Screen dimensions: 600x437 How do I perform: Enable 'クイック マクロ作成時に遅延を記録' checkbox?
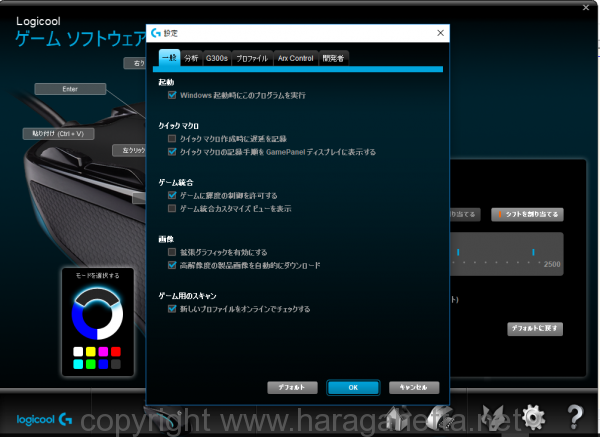coord(172,139)
